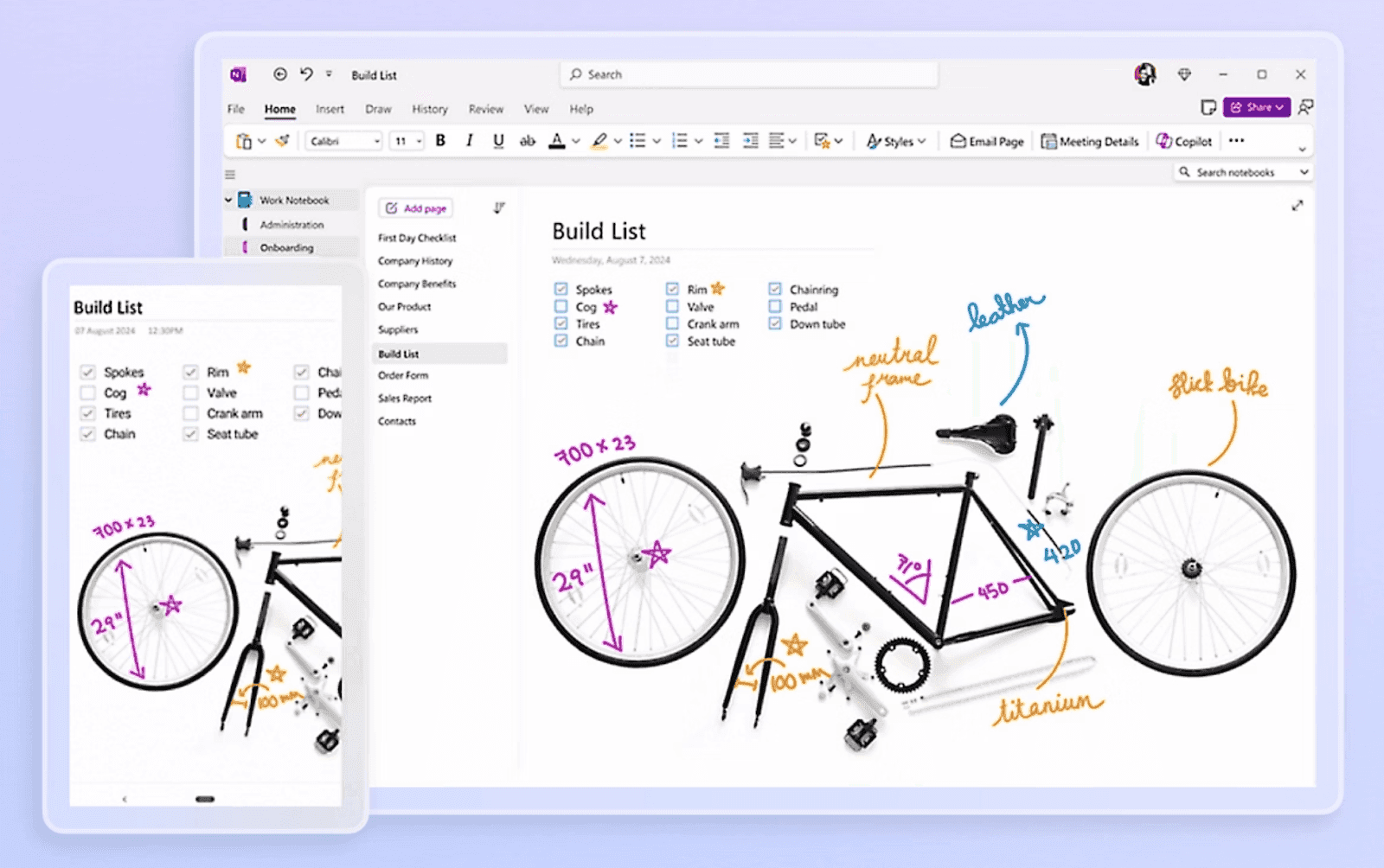Click the Format Painter icon
Viewport: 1384px width, 868px height.
coord(282,140)
